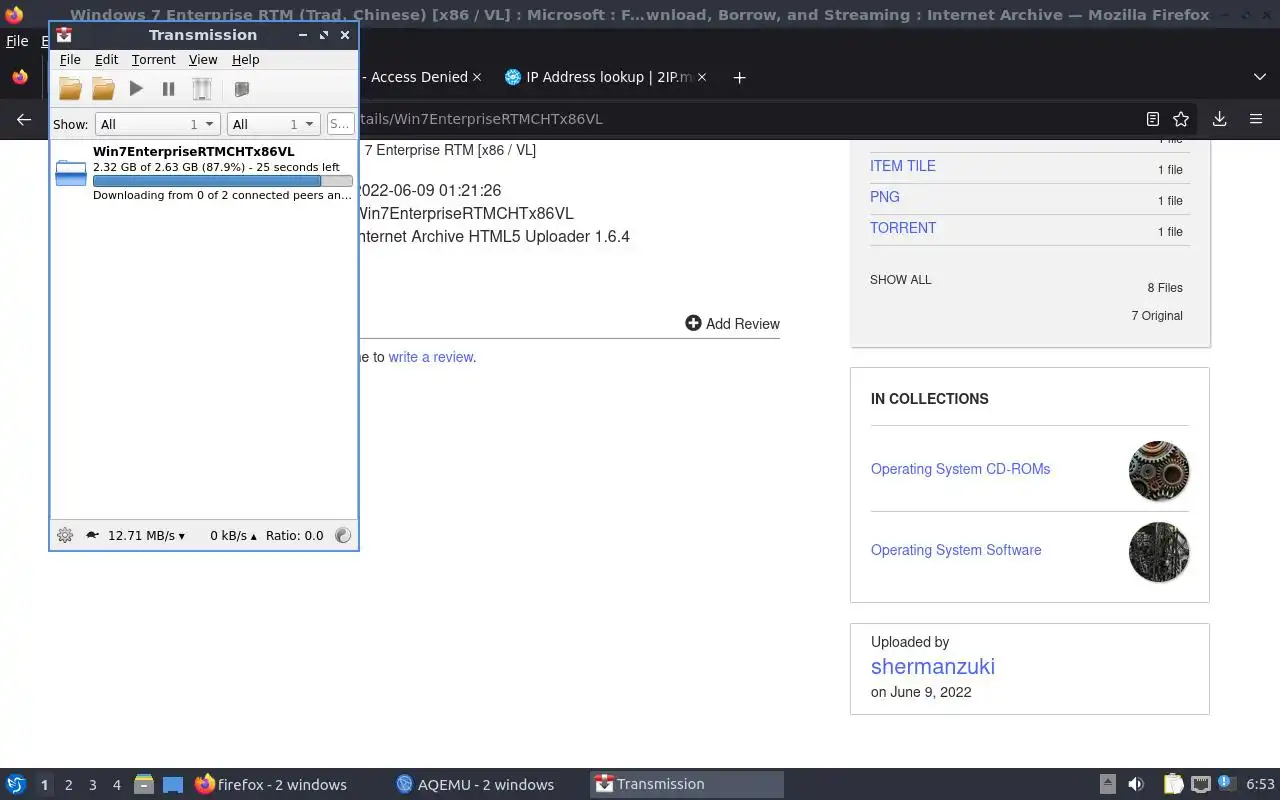Screen dimensions: 1280x800
Task: Pause the torrent with the pause icon
Action: [x=169, y=89]
